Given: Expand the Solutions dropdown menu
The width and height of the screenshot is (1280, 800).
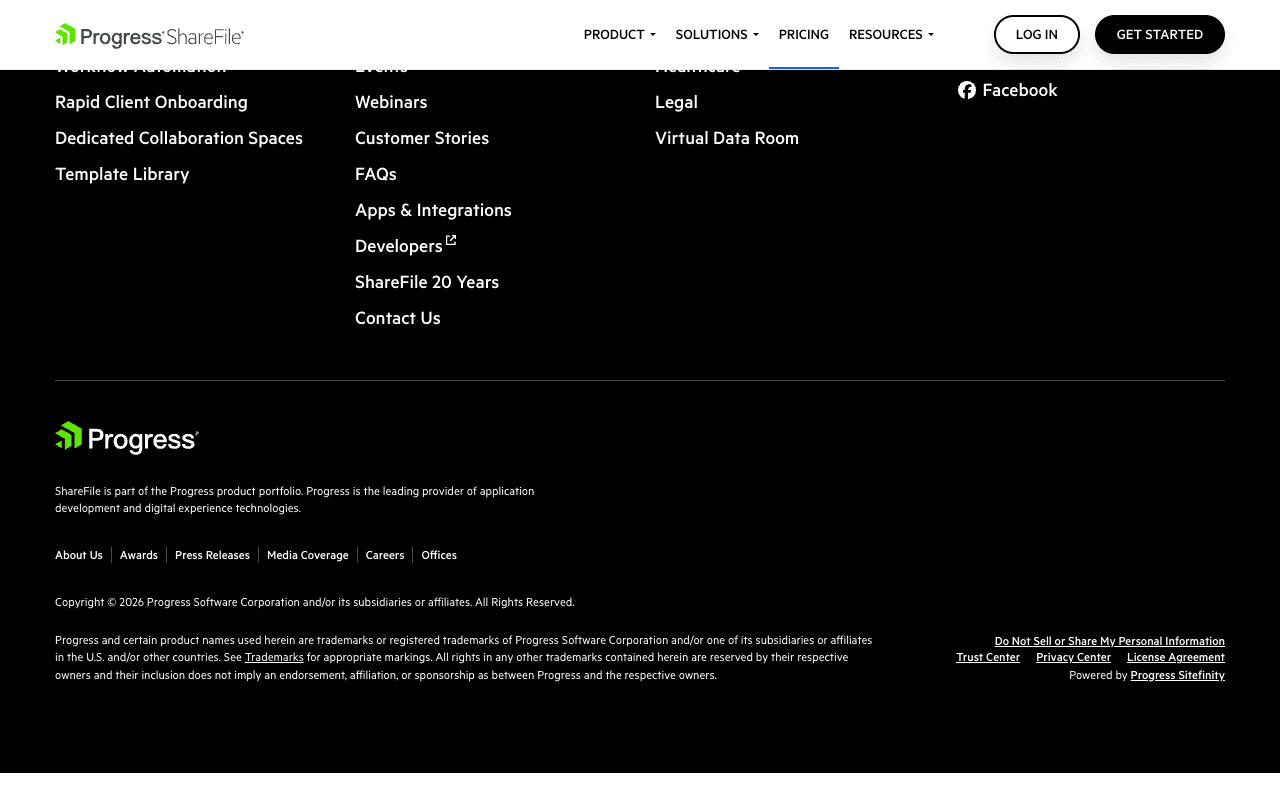Looking at the screenshot, I should (717, 34).
